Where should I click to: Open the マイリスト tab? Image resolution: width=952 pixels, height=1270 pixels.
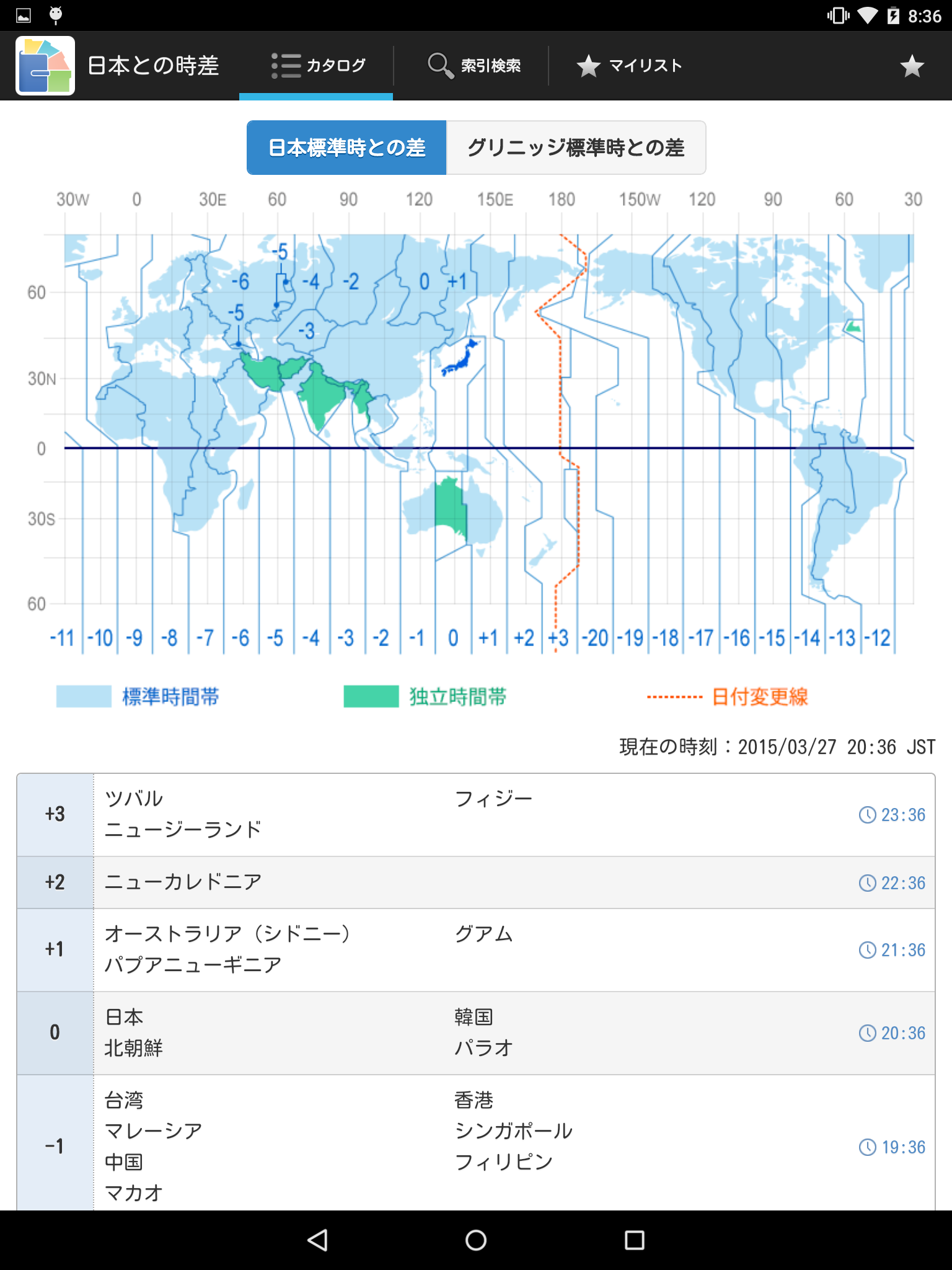point(630,66)
